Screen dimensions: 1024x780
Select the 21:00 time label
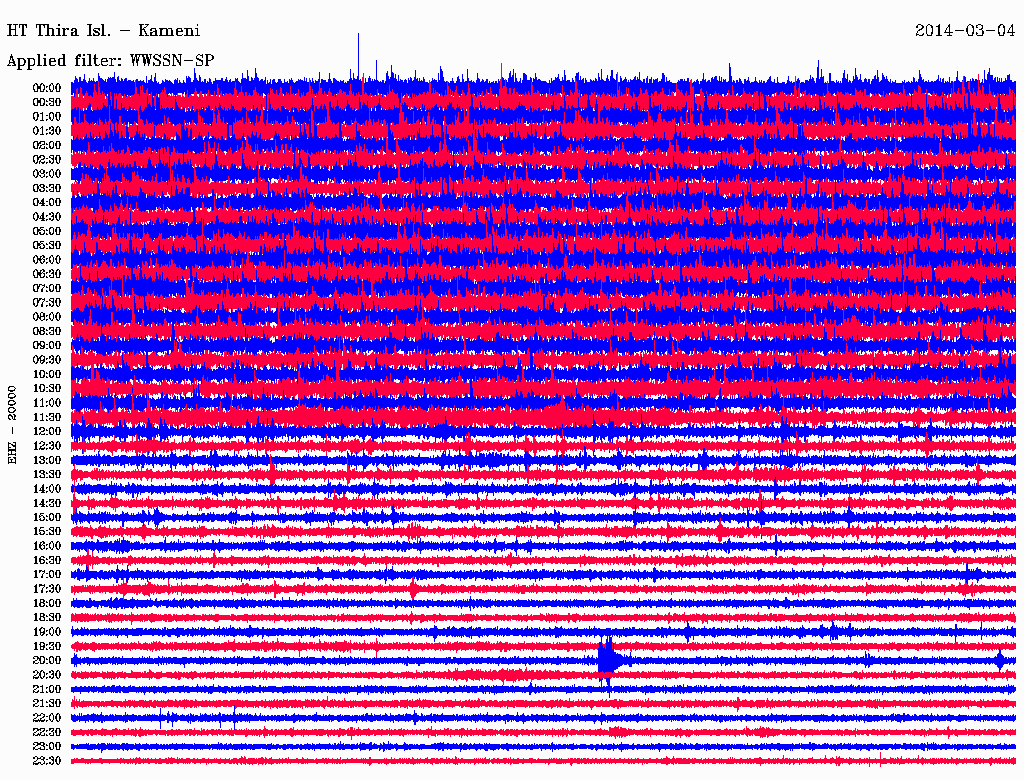[x=47, y=689]
